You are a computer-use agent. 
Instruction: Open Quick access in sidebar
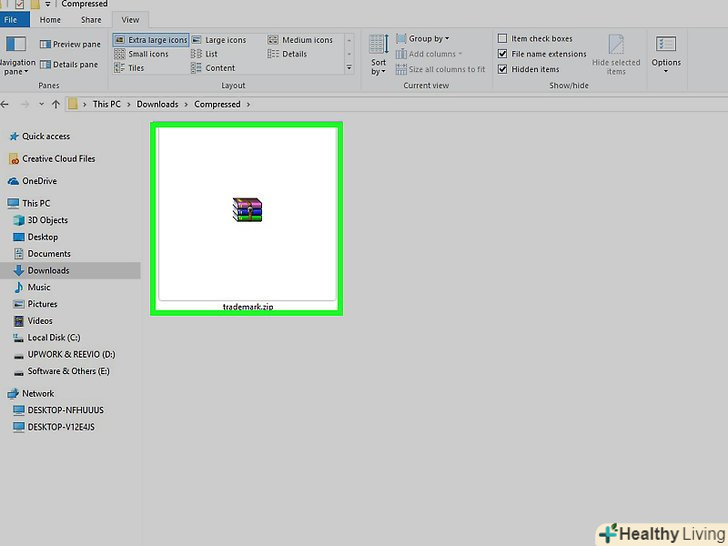point(39,136)
